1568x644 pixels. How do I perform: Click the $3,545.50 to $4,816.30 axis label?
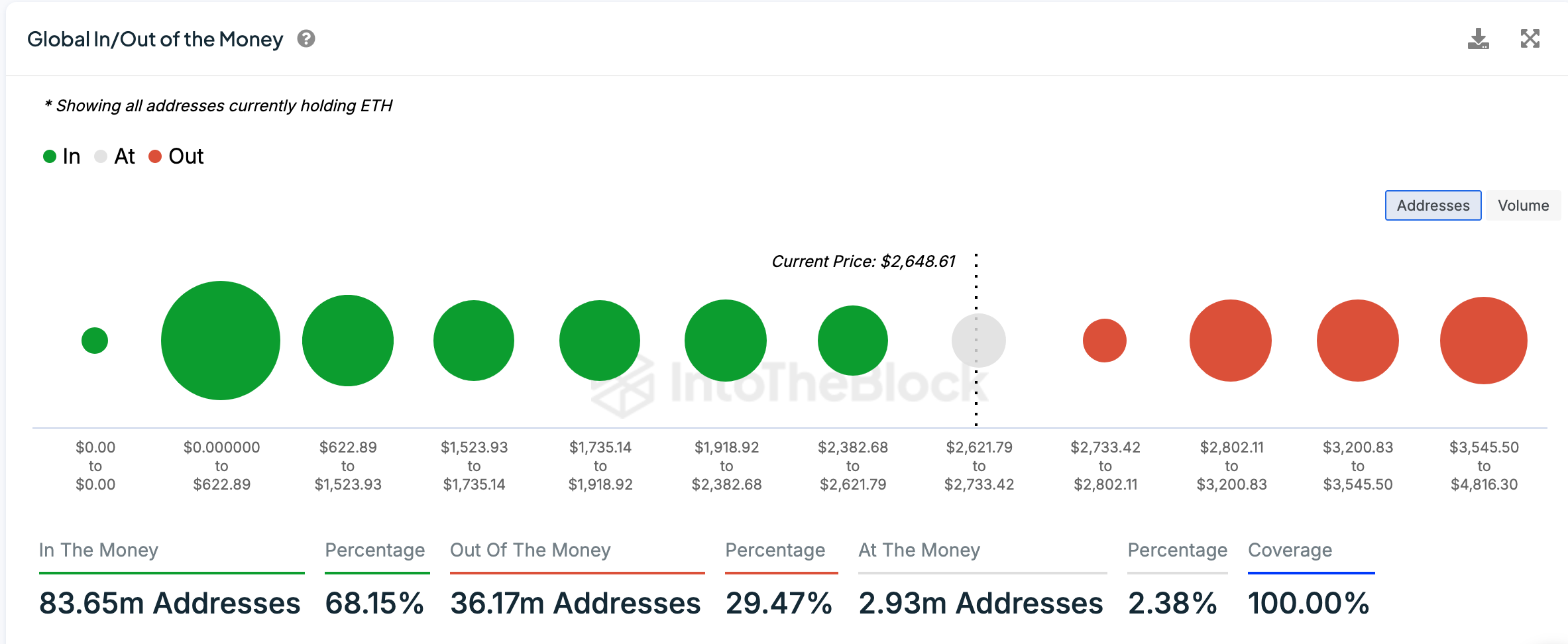pos(1484,466)
